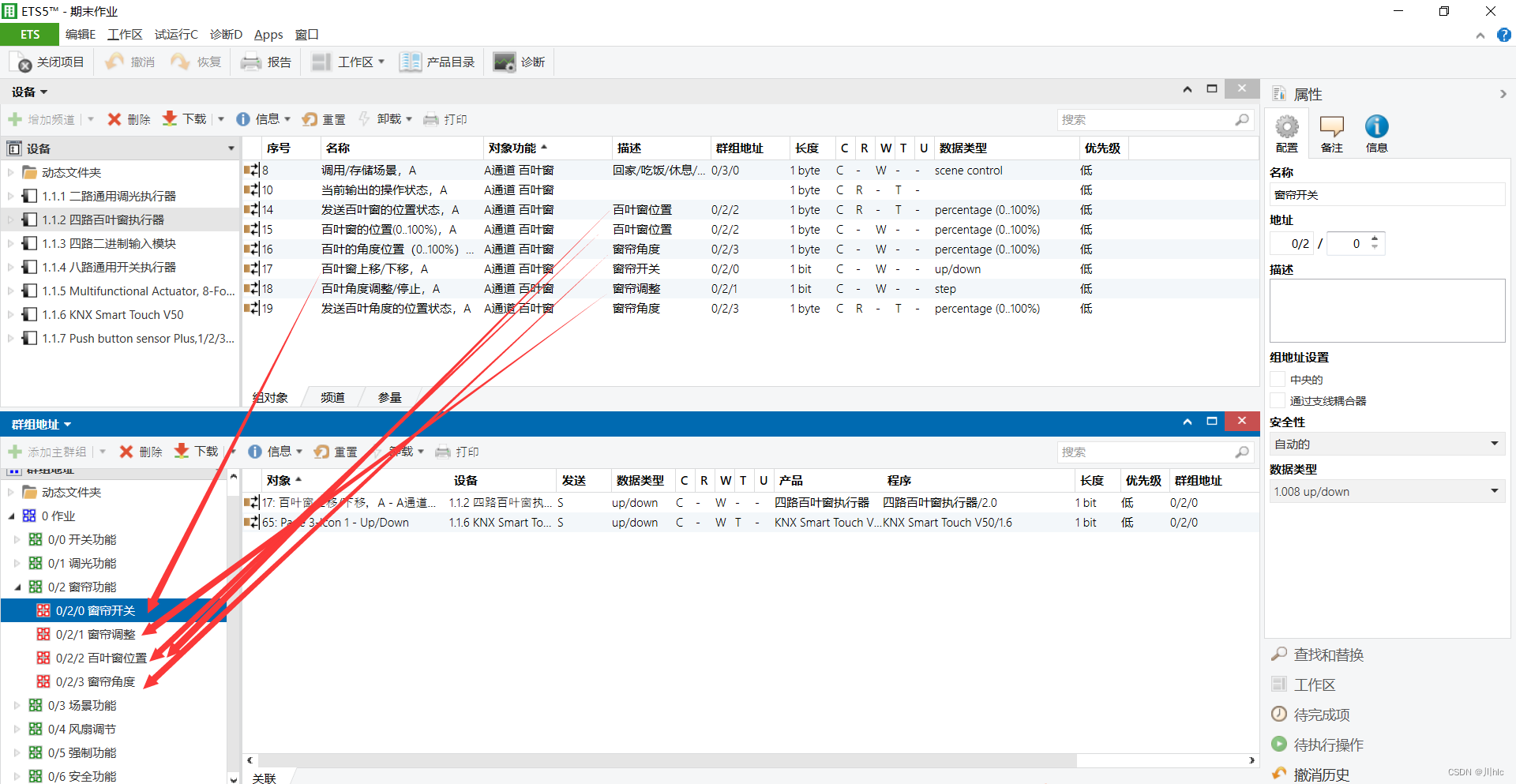Image resolution: width=1516 pixels, height=784 pixels.
Task: Click the 报告 report printer icon
Action: click(x=251, y=62)
